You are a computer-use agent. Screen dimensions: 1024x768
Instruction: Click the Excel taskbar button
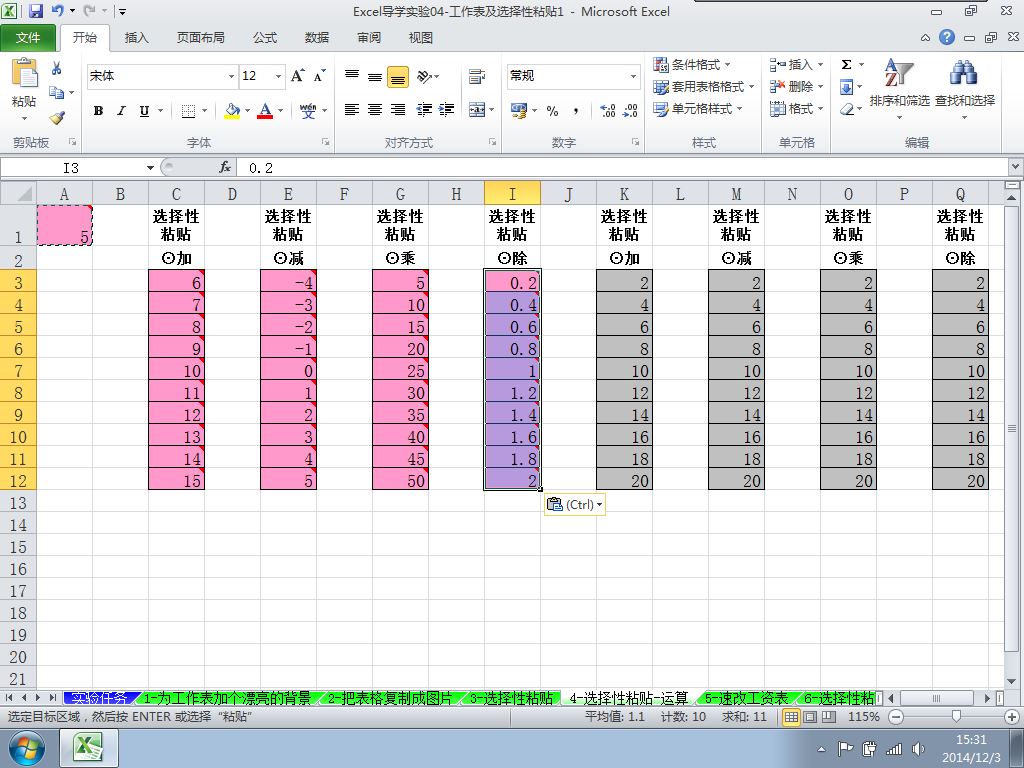(x=89, y=748)
